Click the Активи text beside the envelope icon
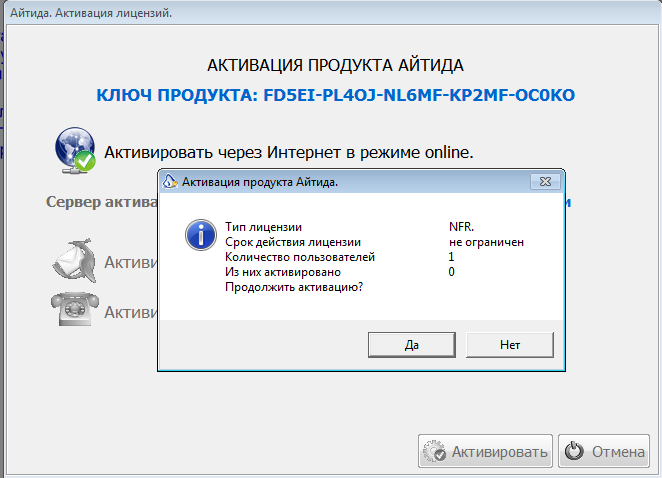The height and width of the screenshot is (478, 662). (x=131, y=262)
